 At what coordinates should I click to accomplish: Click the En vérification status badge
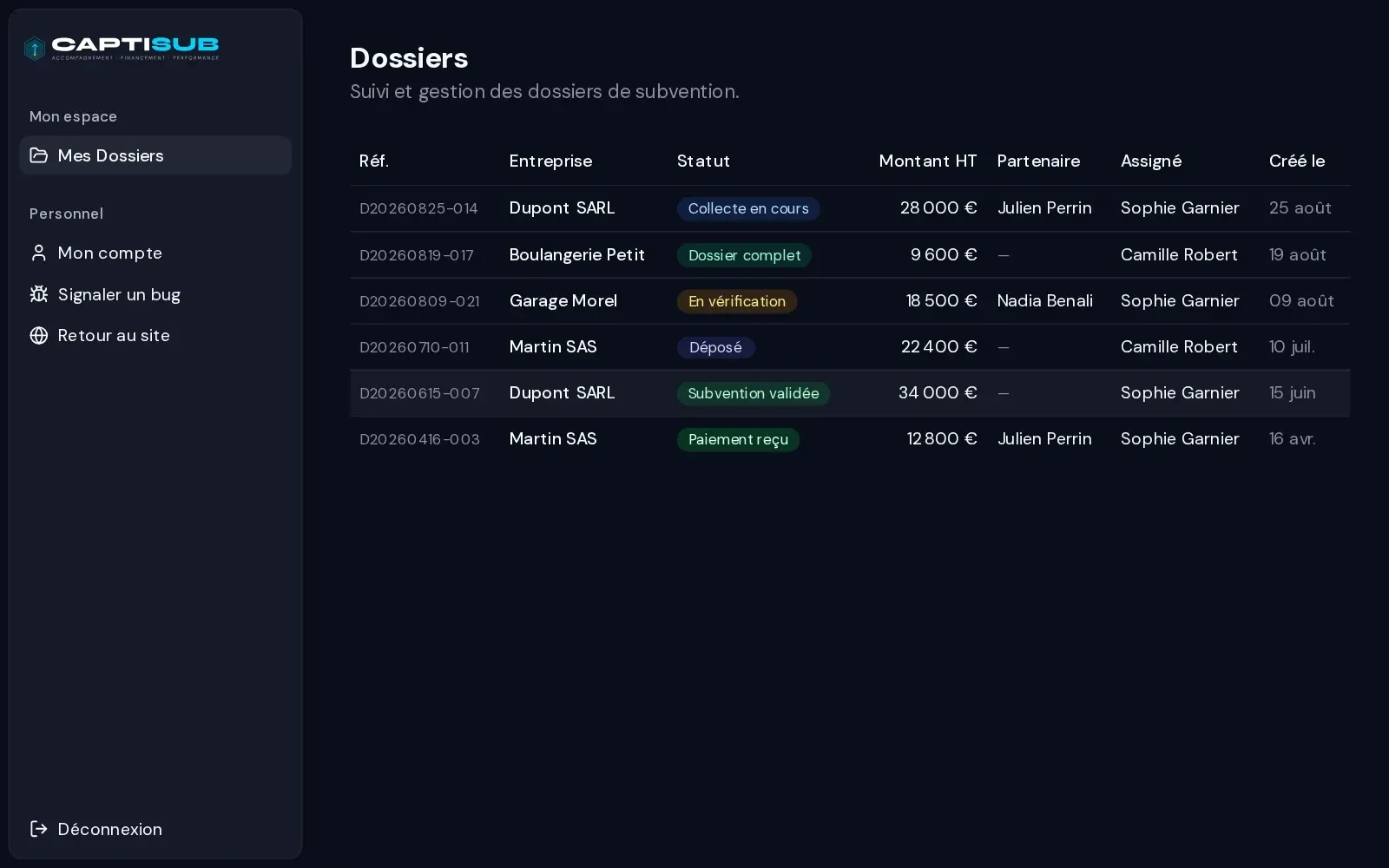(x=737, y=301)
